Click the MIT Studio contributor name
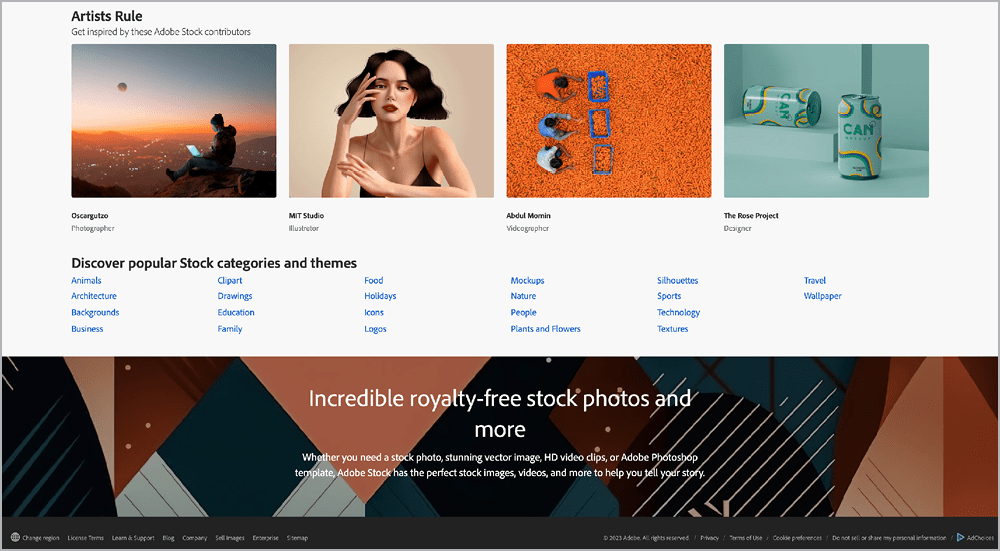This screenshot has width=1000, height=551. click(306, 216)
